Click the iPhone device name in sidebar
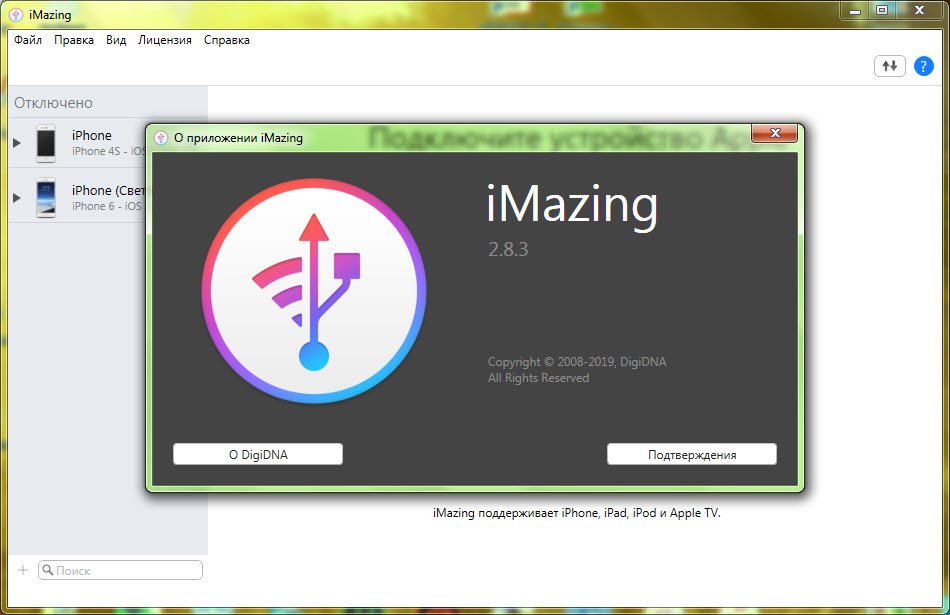950x615 pixels. [91, 135]
